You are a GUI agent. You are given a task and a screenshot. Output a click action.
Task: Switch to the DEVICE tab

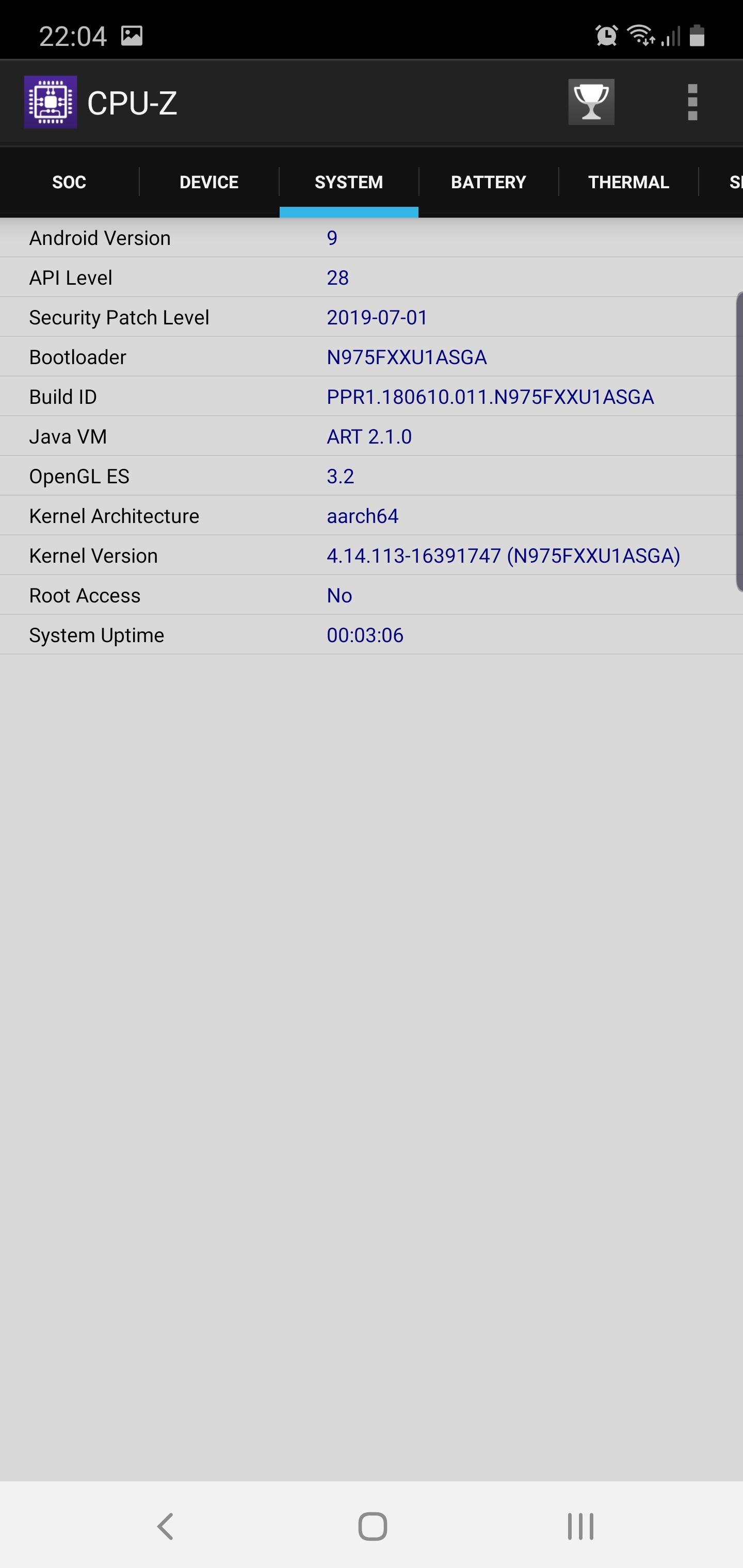tap(209, 182)
